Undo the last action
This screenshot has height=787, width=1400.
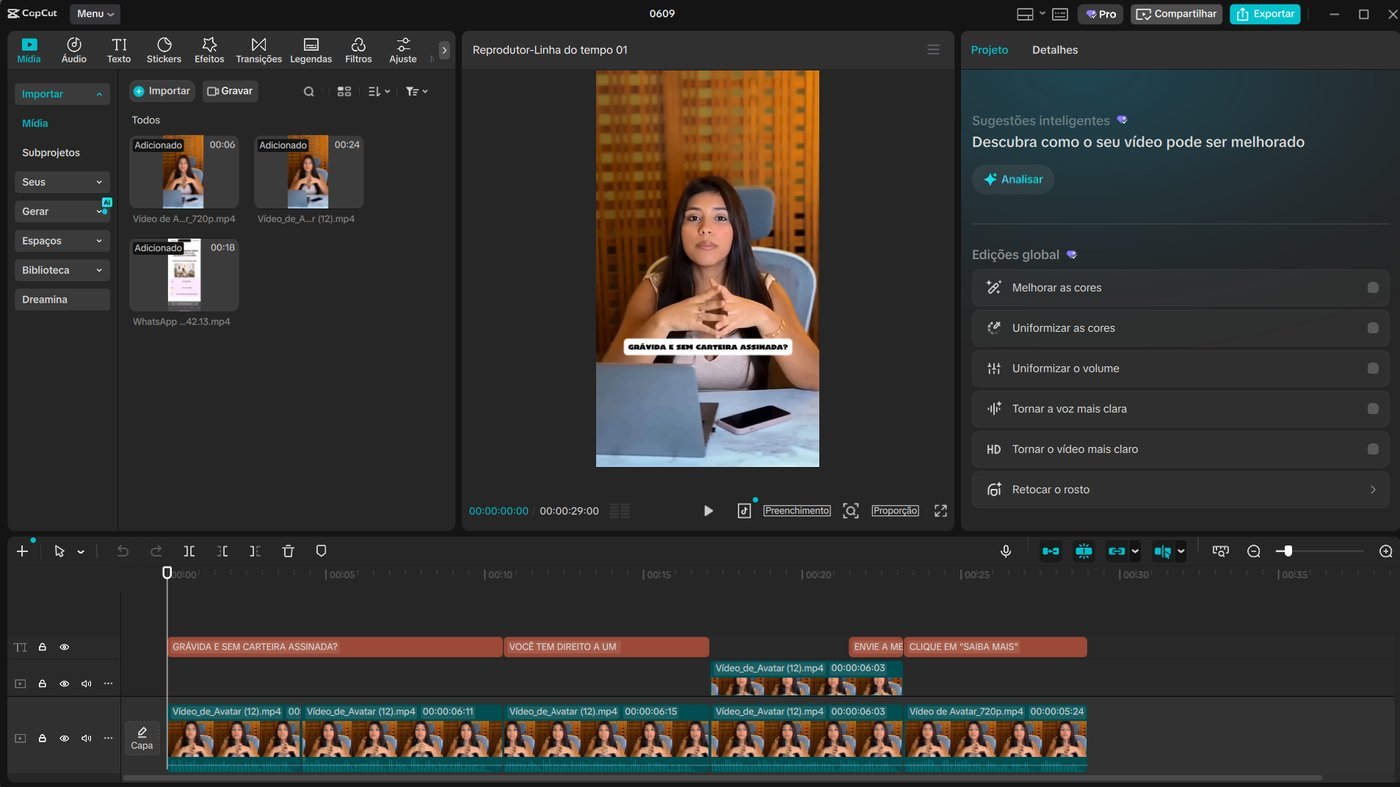click(x=123, y=551)
